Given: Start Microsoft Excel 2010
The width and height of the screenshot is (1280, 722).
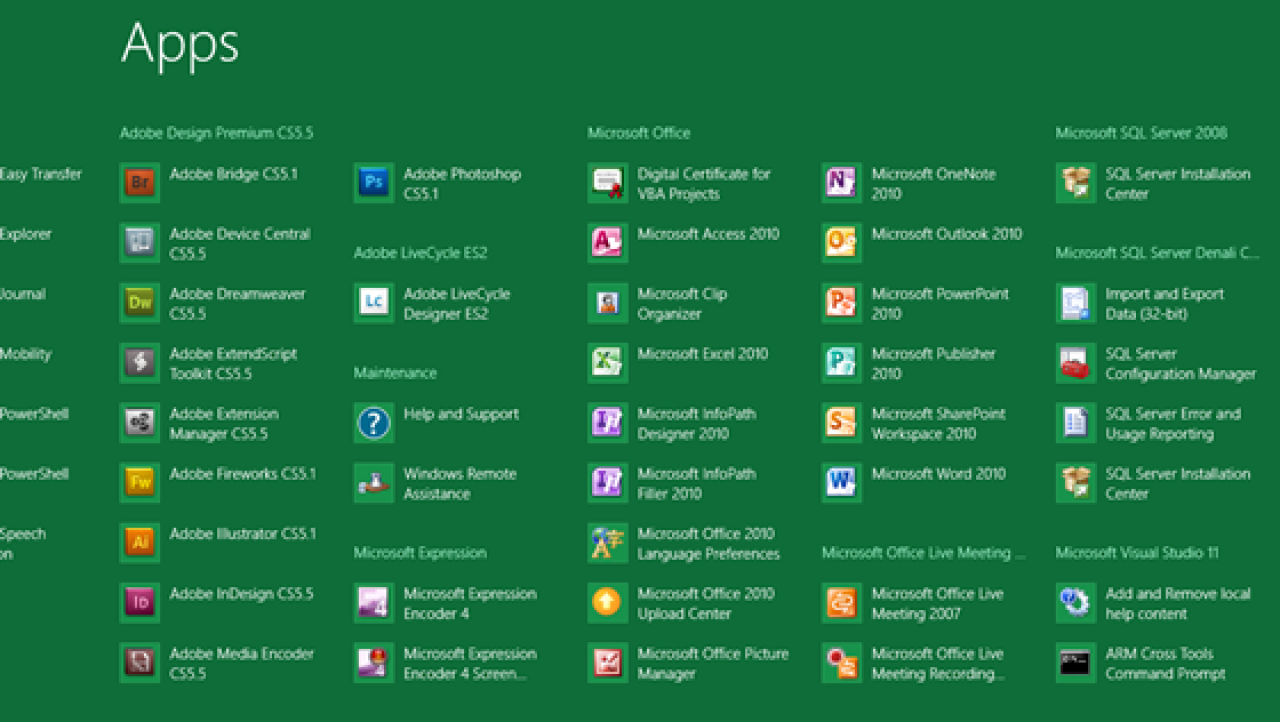Looking at the screenshot, I should [679, 363].
